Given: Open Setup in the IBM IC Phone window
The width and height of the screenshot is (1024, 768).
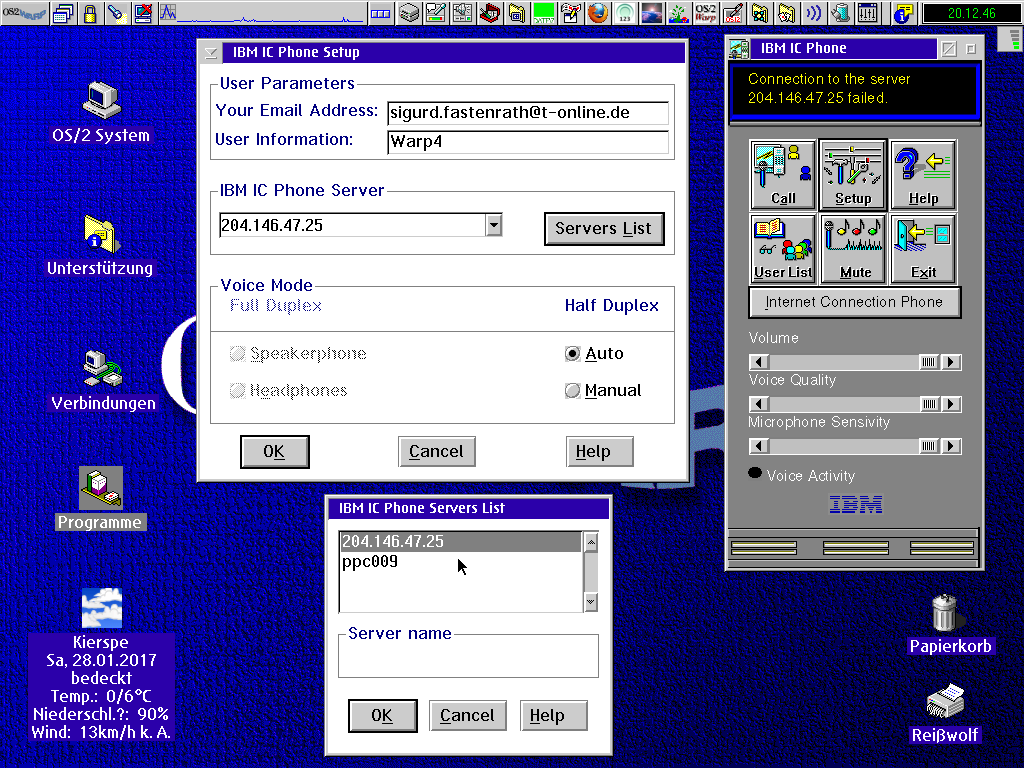Looking at the screenshot, I should [x=853, y=175].
